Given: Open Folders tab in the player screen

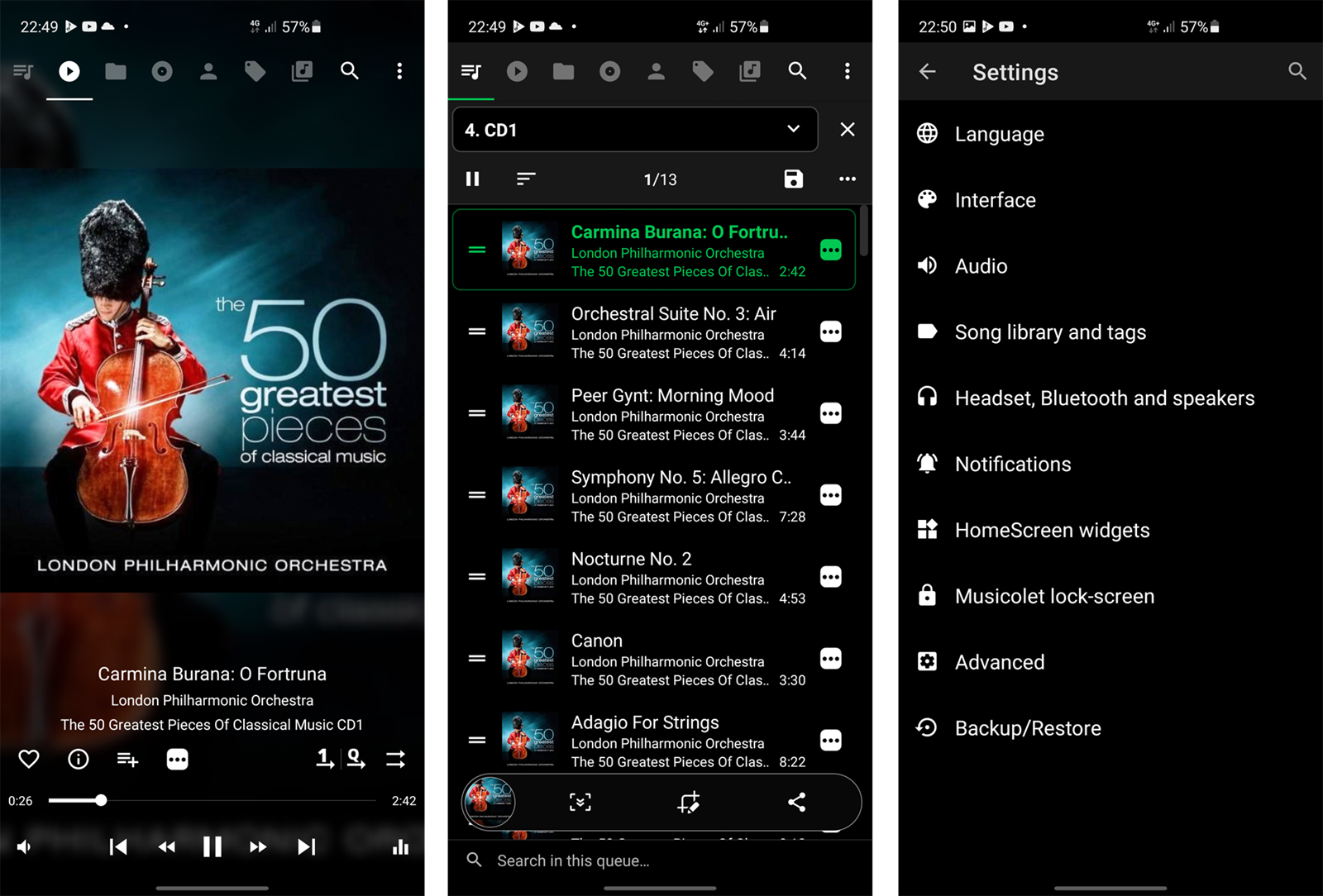Looking at the screenshot, I should [116, 71].
